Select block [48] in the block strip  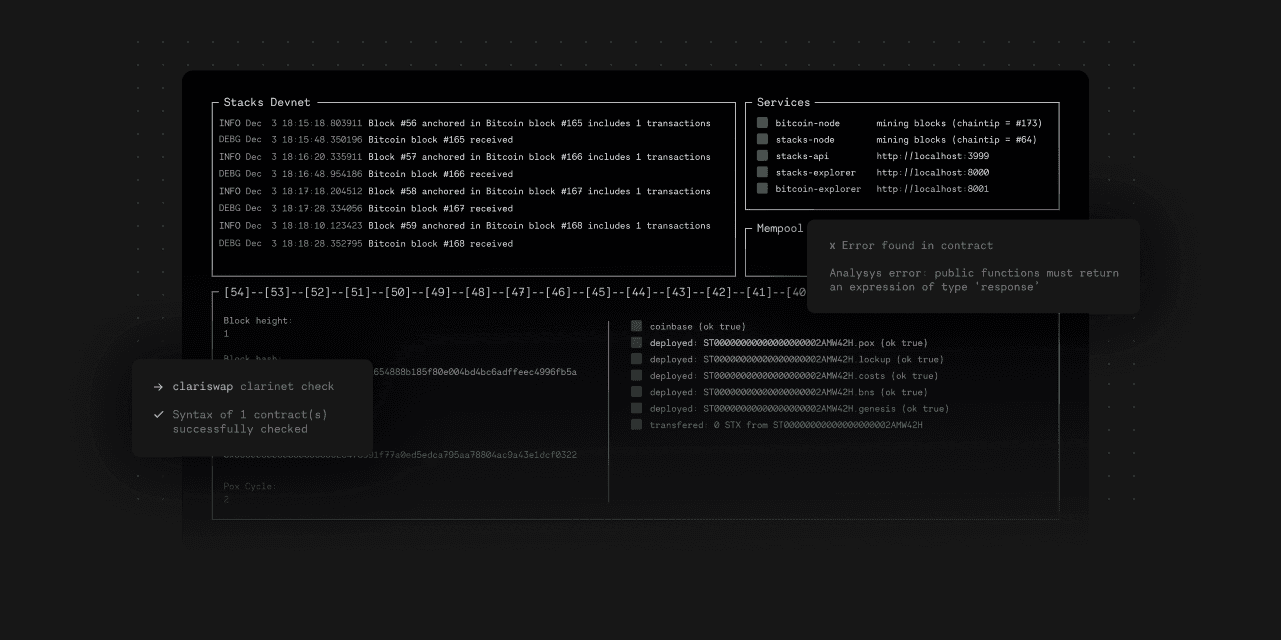(478, 292)
